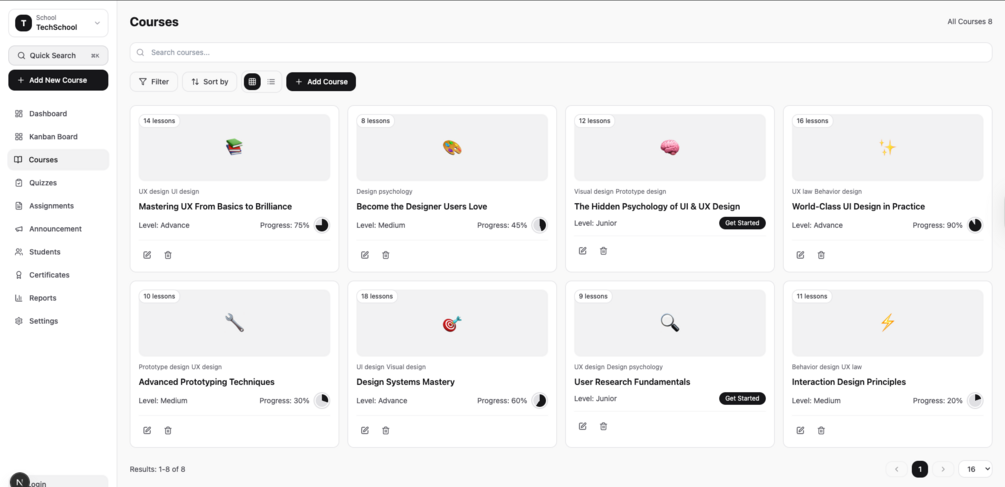
Task: View Reports
Action: click(58, 298)
